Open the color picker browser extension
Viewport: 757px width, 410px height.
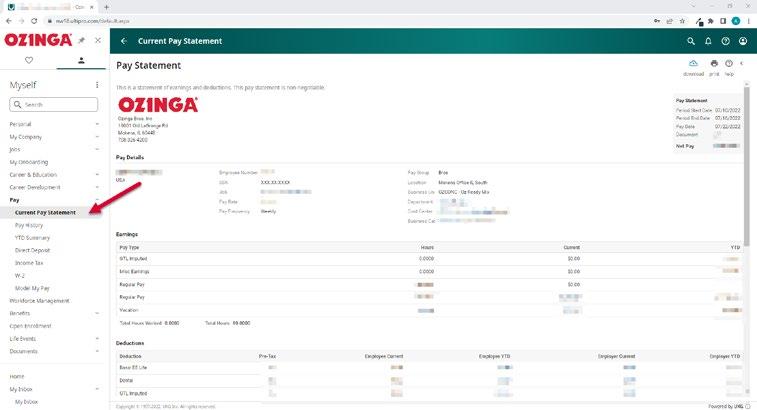click(x=699, y=21)
